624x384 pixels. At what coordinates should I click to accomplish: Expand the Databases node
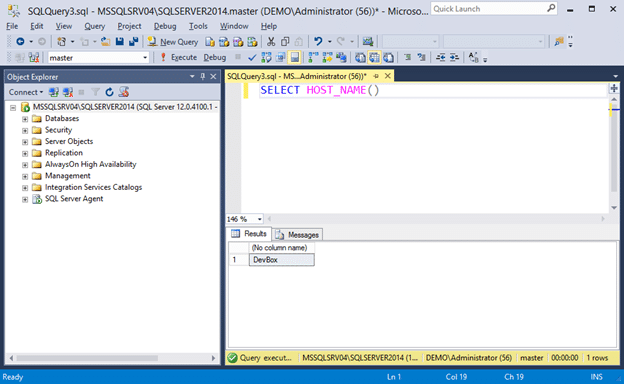25,119
